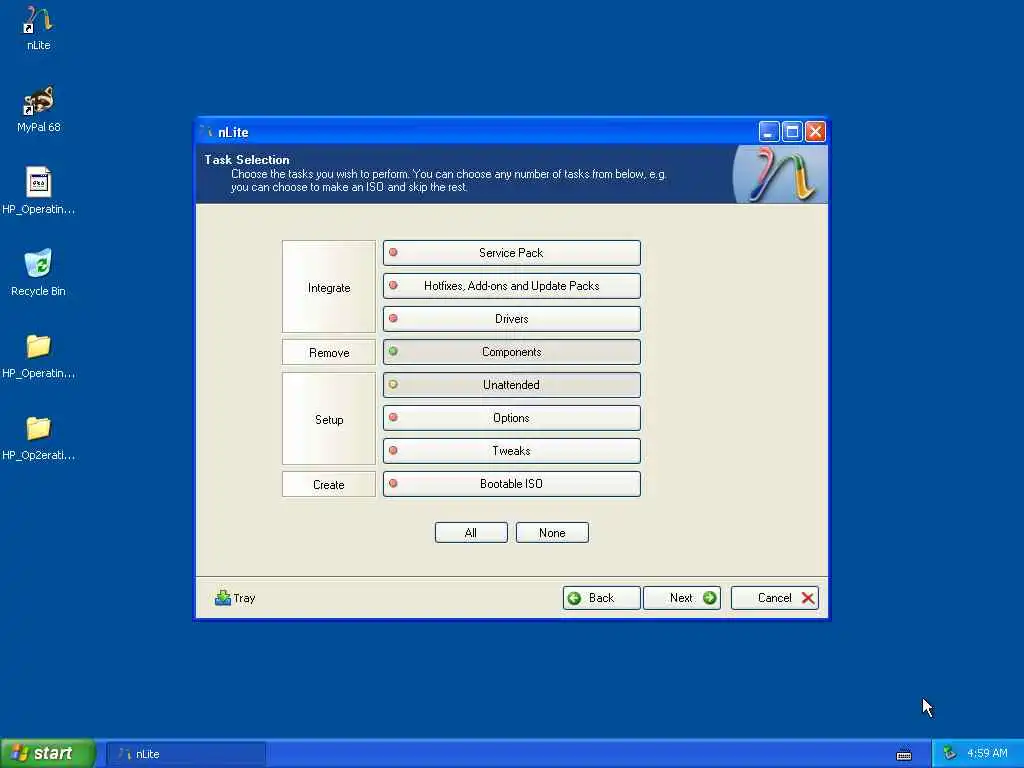
Task: Toggle the Service Pack task
Action: (511, 253)
